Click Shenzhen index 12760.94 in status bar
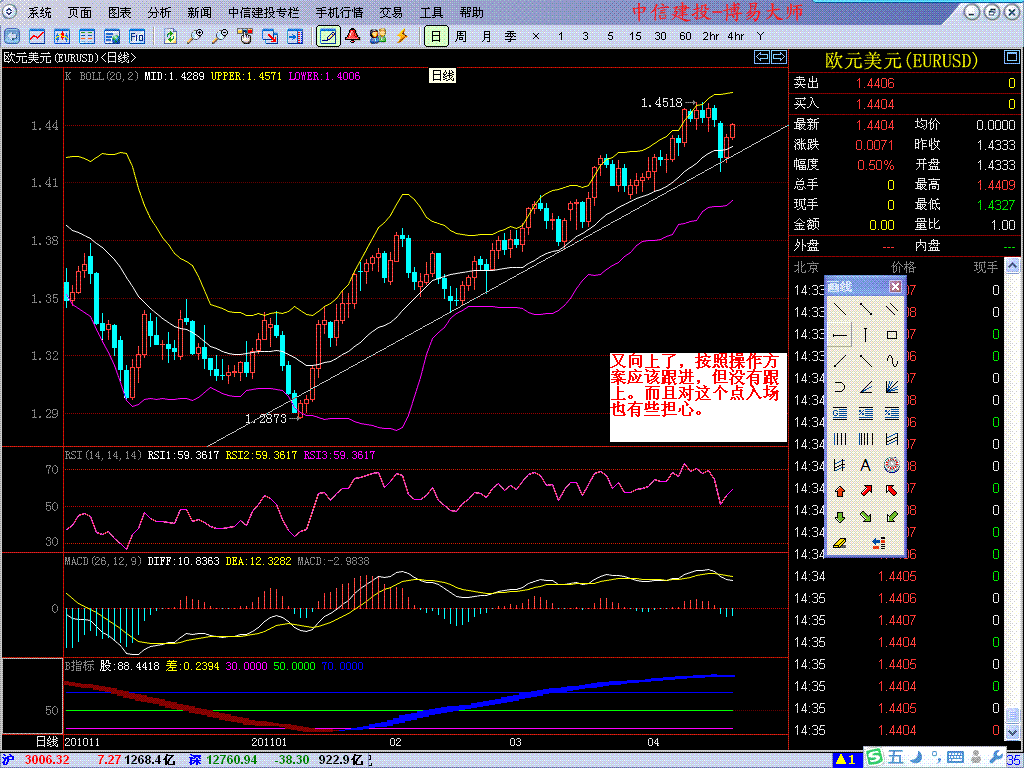The height and width of the screenshot is (768, 1024). point(232,760)
